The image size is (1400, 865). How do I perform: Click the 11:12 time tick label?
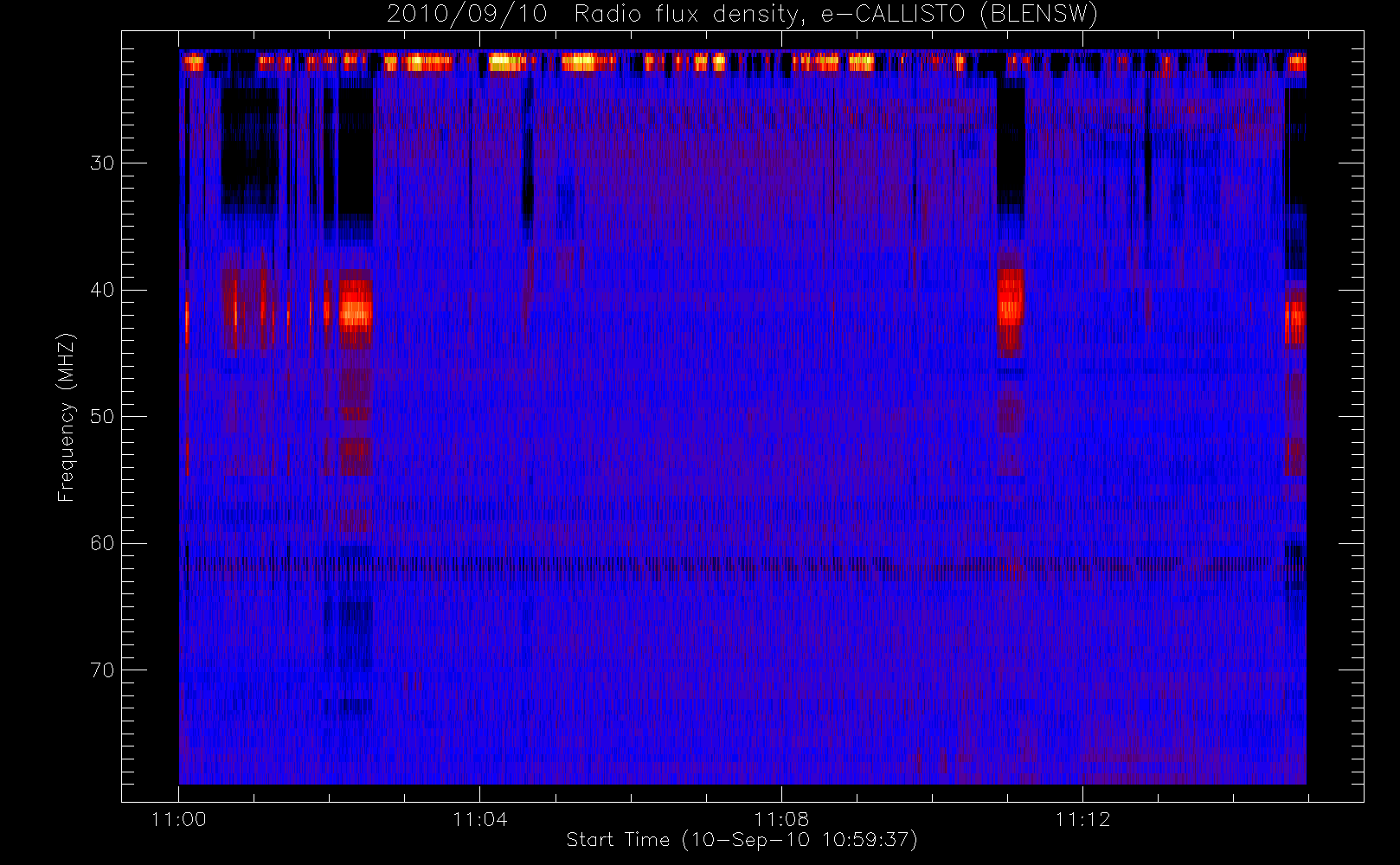[x=1082, y=819]
